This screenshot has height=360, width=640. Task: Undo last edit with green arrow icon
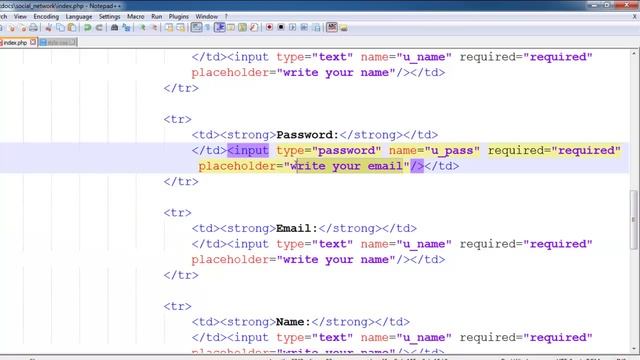[x=87, y=28]
